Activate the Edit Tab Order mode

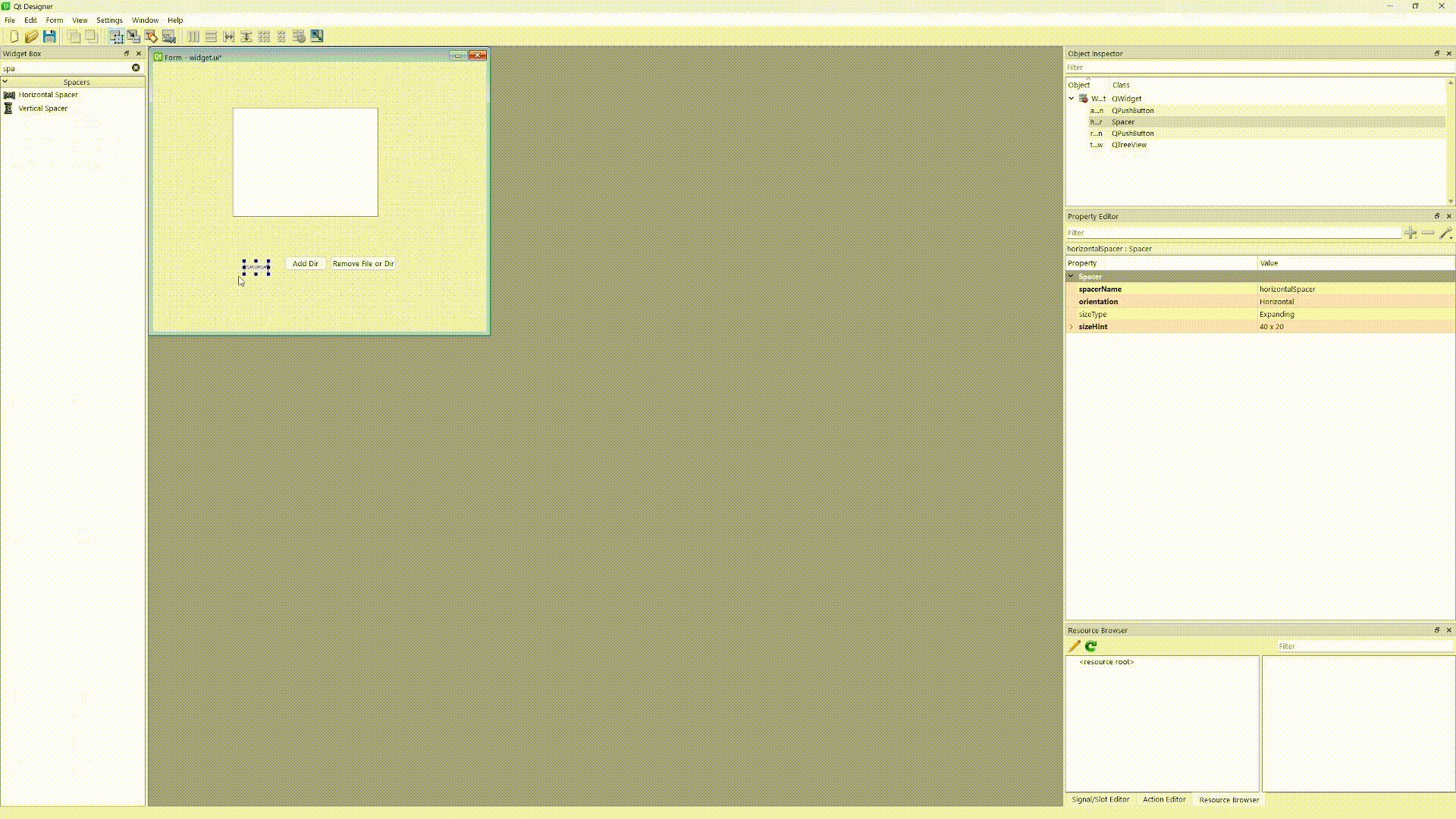(x=168, y=36)
